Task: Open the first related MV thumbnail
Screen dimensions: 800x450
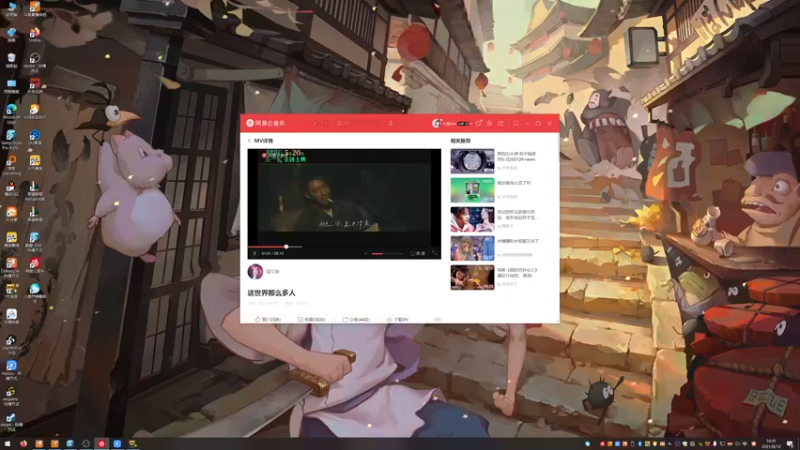Action: (472, 161)
